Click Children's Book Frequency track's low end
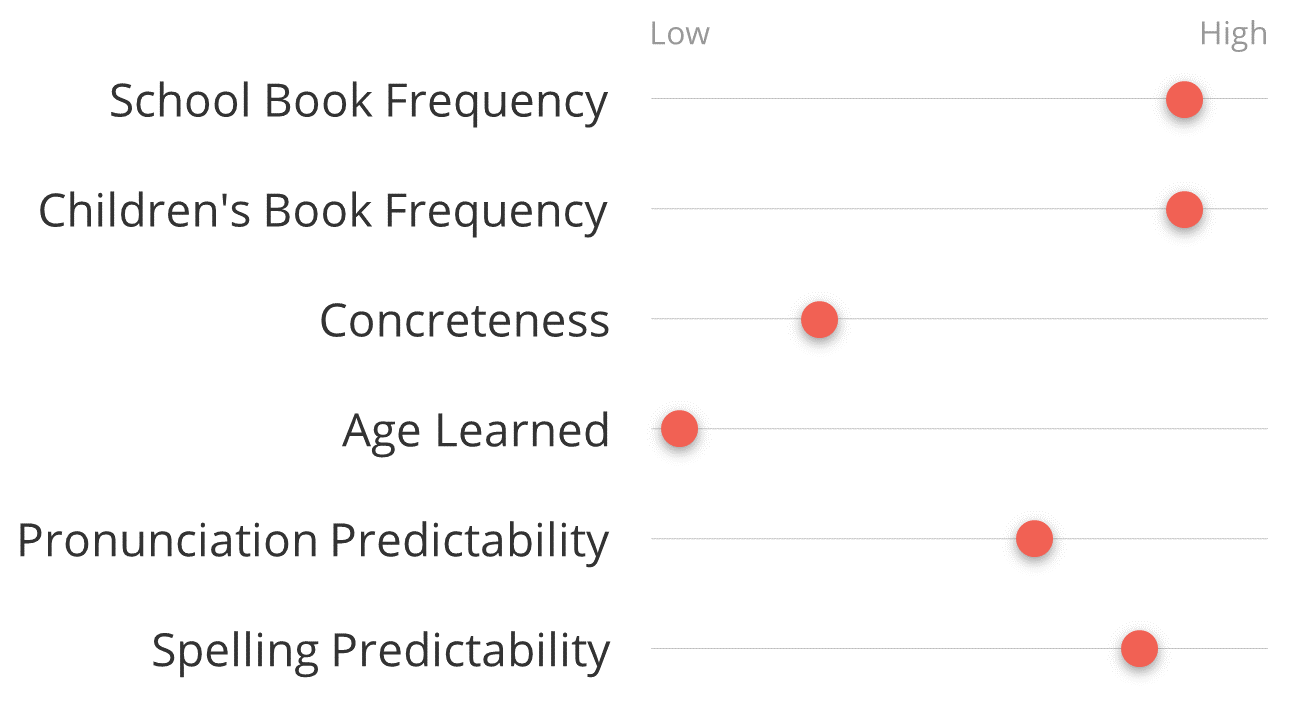This screenshot has height=710, width=1302. [x=653, y=209]
